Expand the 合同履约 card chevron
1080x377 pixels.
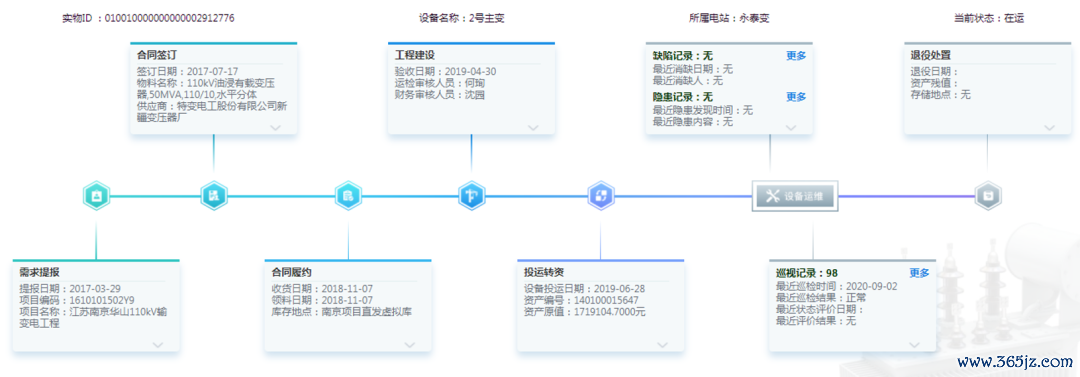pyautogui.click(x=410, y=345)
